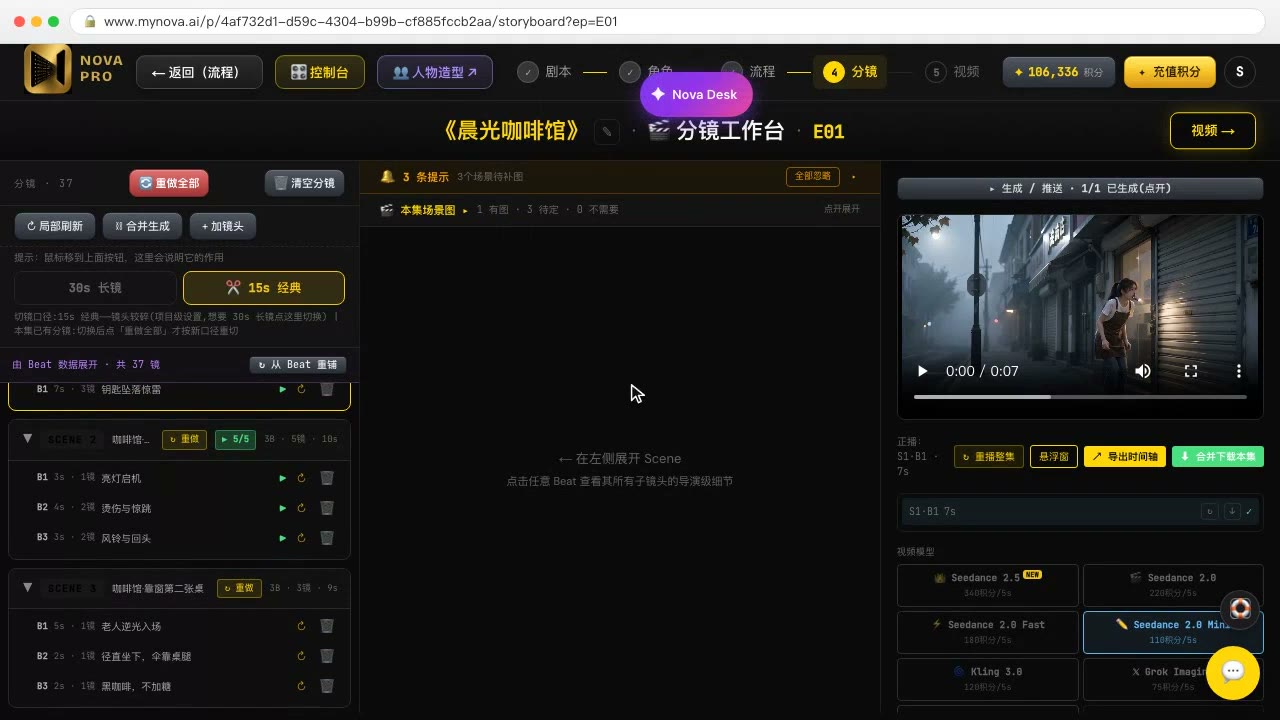
Task: Open the user avatar S menu
Action: (x=1240, y=72)
